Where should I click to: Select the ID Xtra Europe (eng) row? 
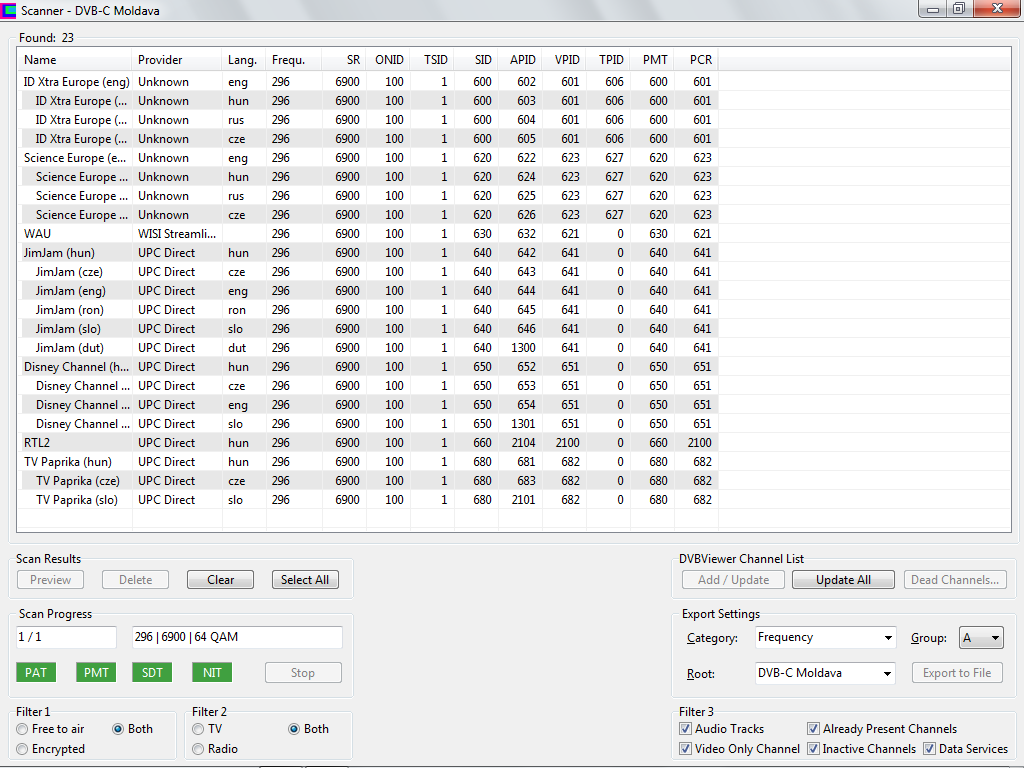tap(368, 82)
